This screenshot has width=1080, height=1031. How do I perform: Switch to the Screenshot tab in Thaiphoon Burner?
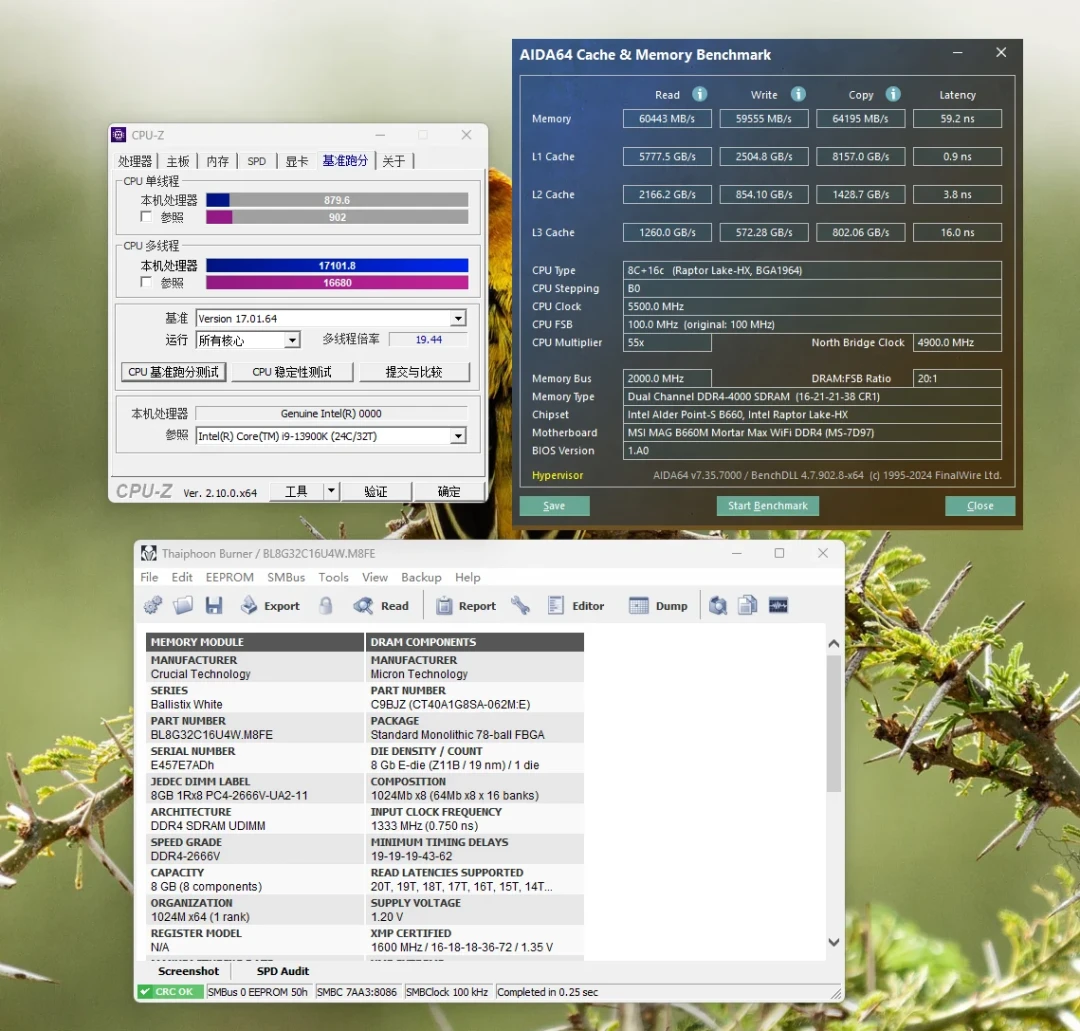coord(188,970)
